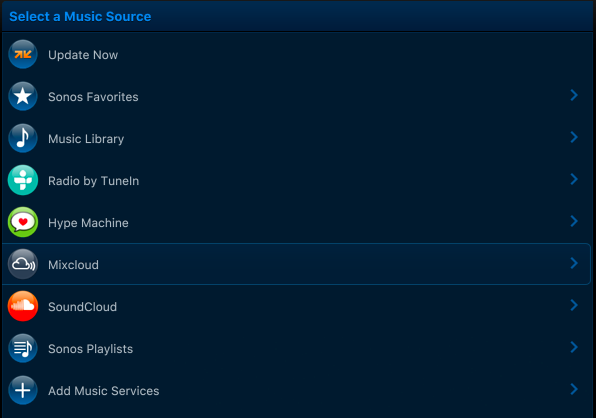Open the Mixcloud music source entry

(x=296, y=264)
